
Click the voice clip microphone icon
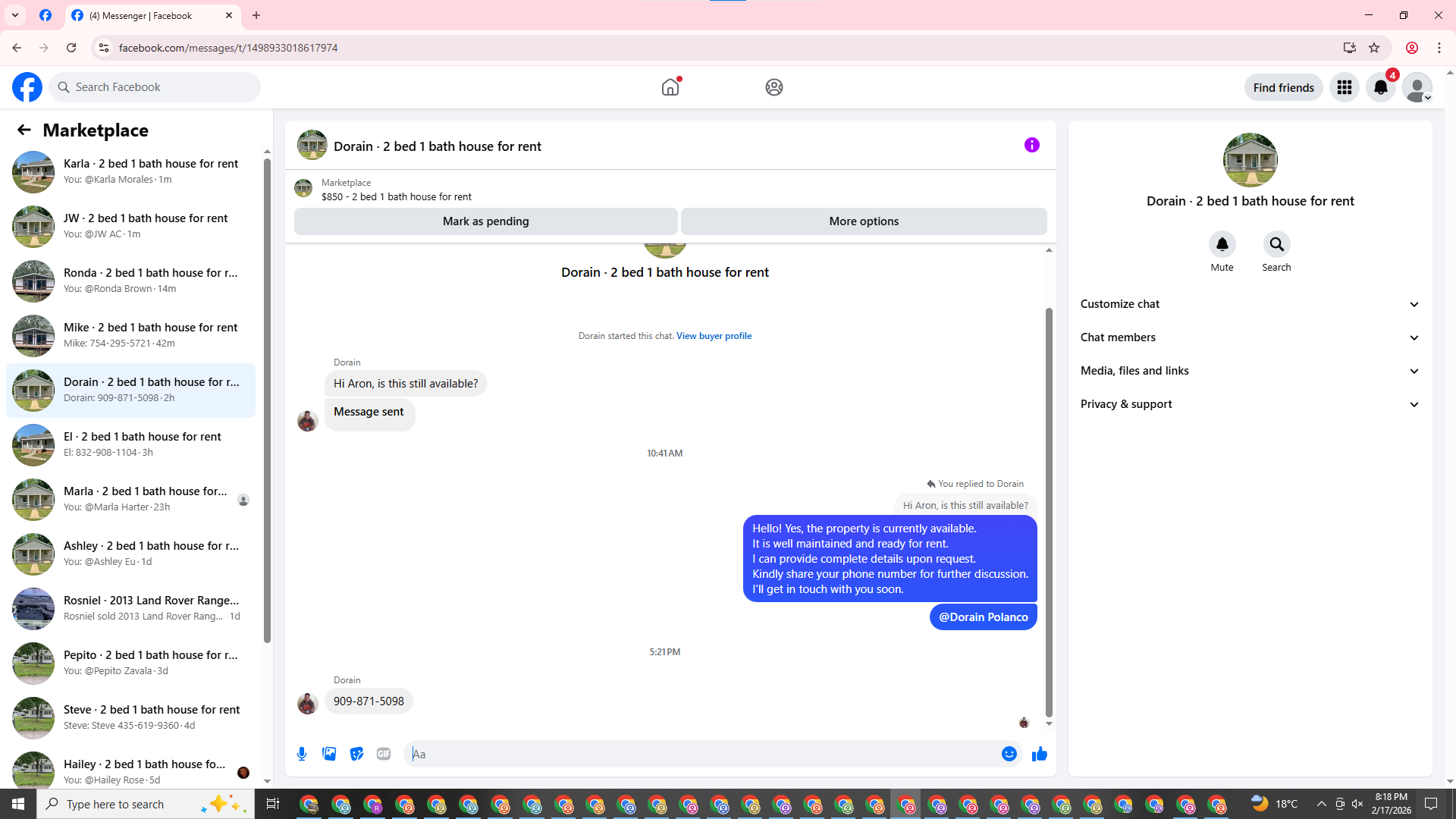[x=302, y=754]
